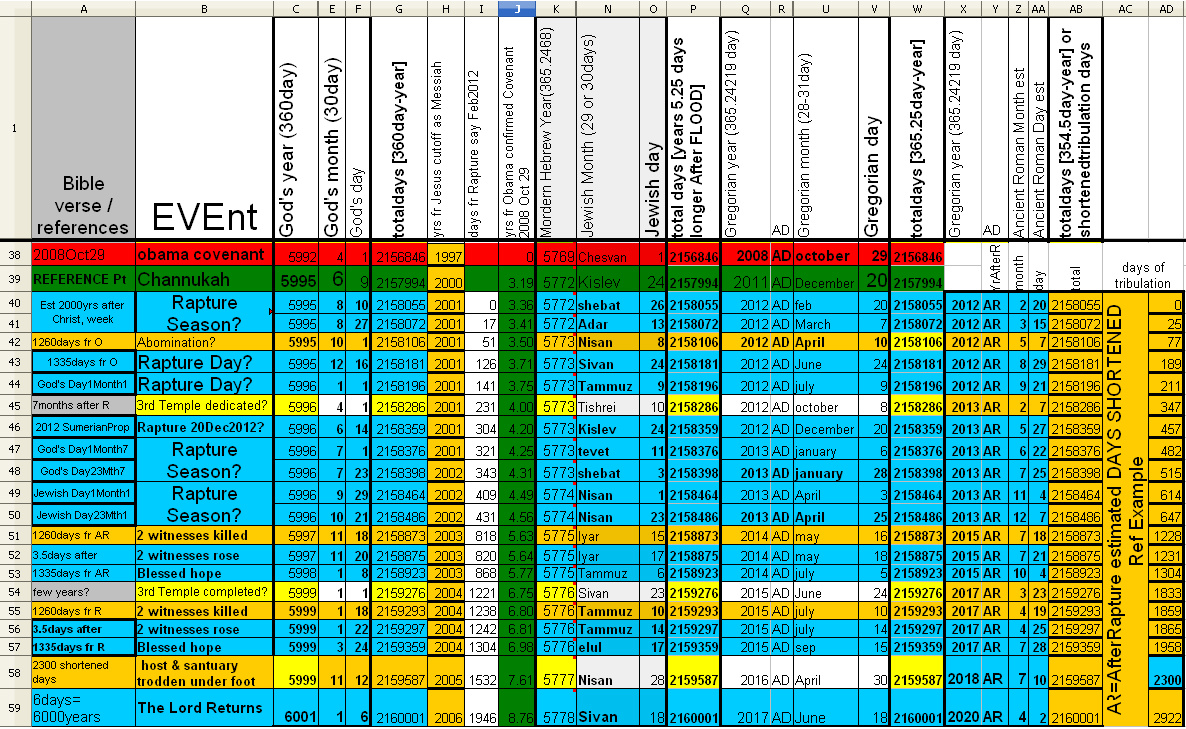Select 'Jewish Day23Mth1' cell
This screenshot has height=729, width=1186.
pyautogui.click(x=83, y=516)
